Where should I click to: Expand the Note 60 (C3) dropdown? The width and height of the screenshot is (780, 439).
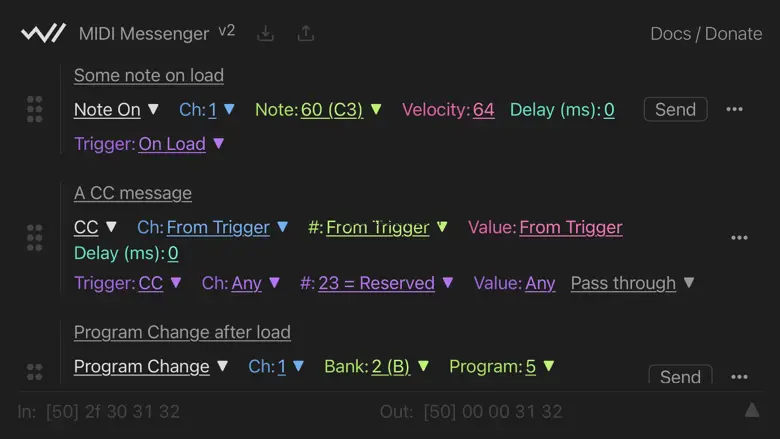[341, 110]
